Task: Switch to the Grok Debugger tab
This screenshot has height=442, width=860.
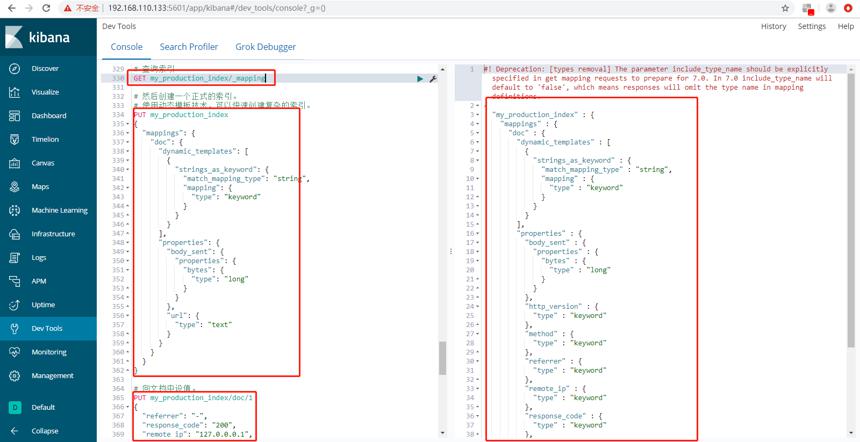Action: click(x=265, y=47)
